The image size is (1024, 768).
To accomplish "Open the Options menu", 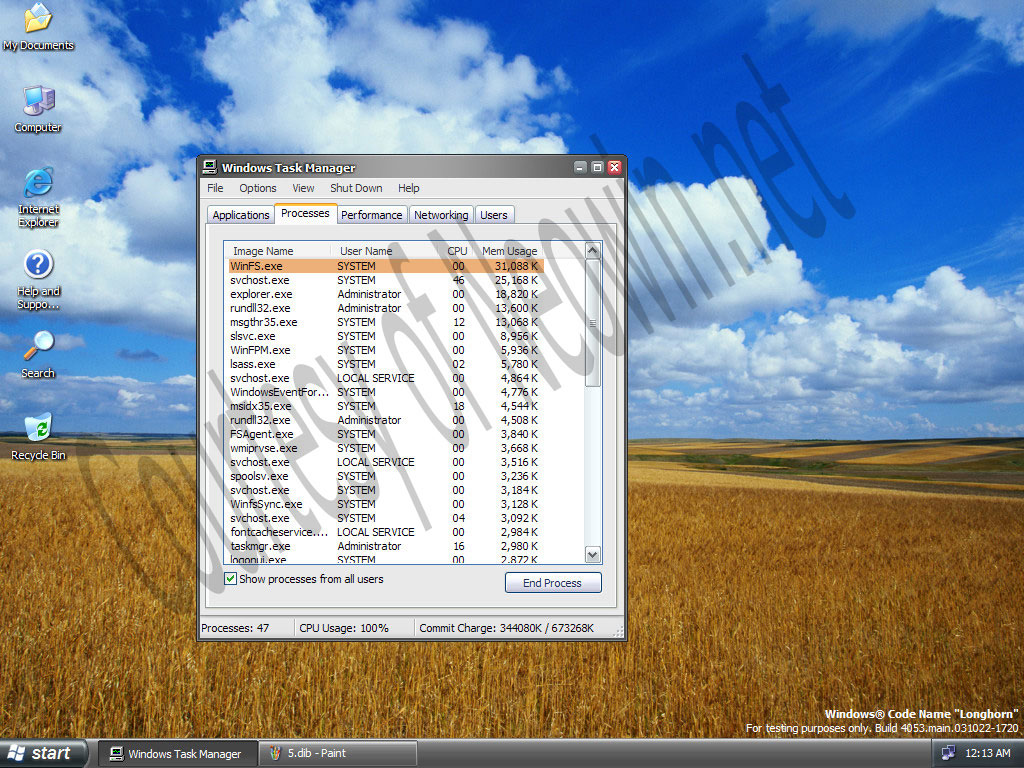I will (x=257, y=188).
